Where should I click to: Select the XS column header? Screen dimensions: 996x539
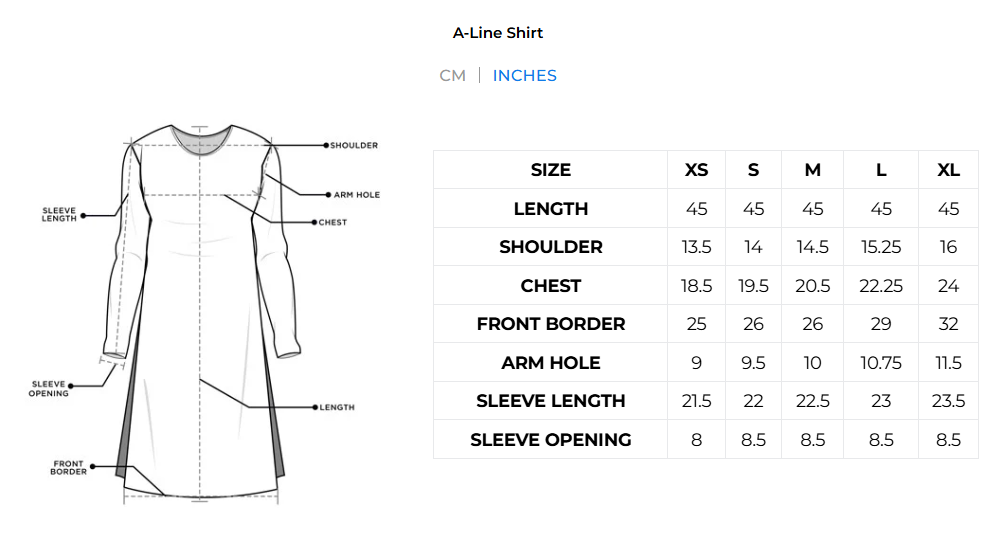[x=696, y=170]
